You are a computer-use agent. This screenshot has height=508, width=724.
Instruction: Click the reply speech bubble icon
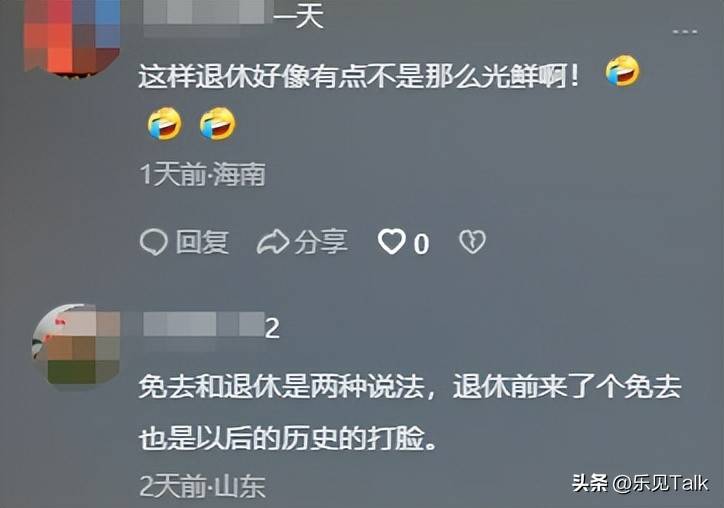click(x=153, y=242)
